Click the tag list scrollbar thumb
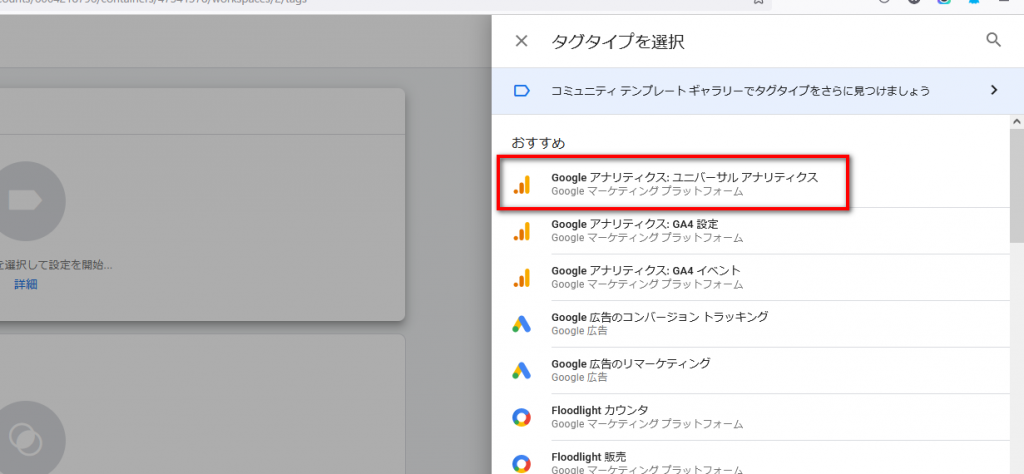The image size is (1024, 474). click(1016, 186)
